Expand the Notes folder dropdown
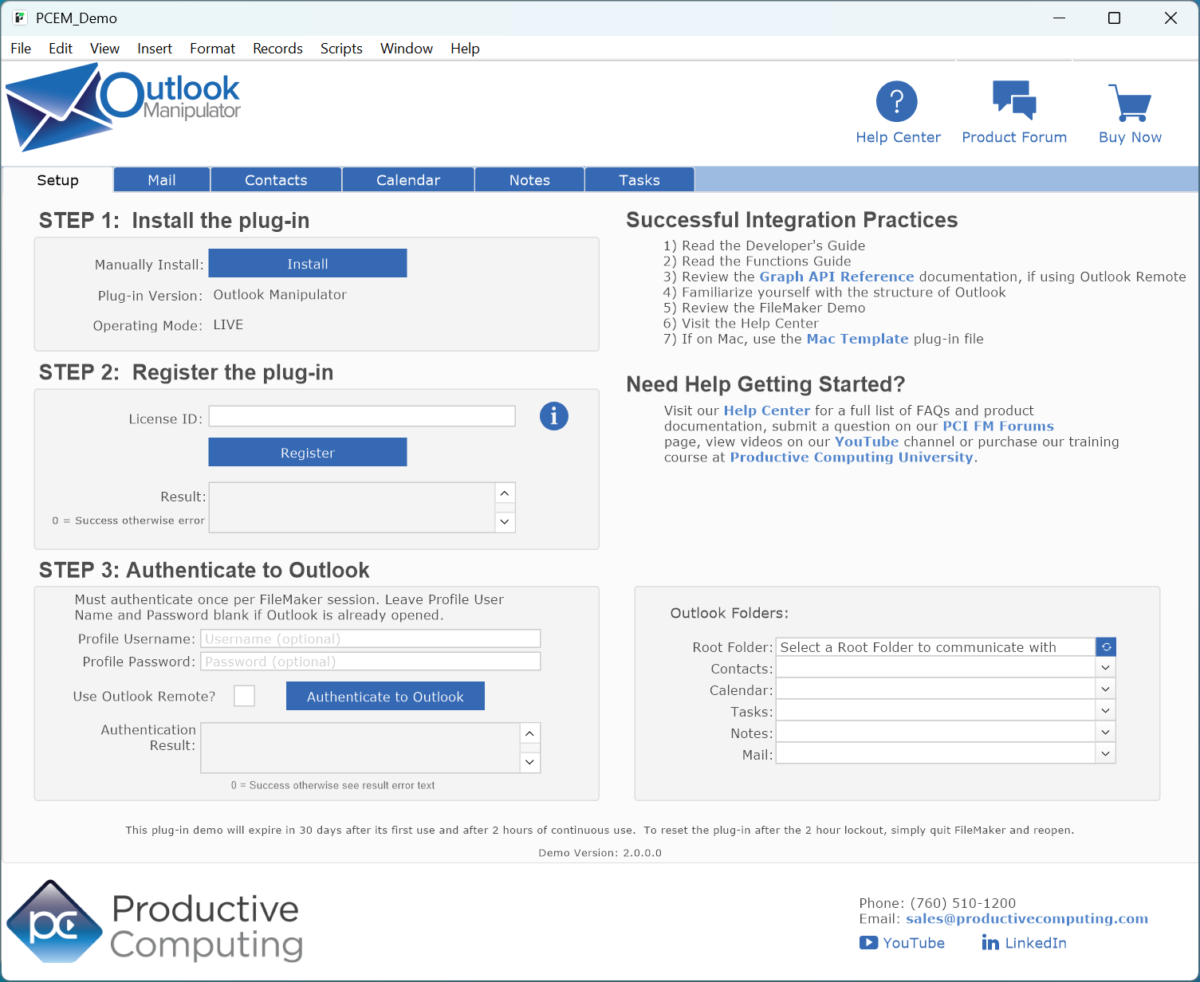This screenshot has width=1200, height=982. 1105,733
